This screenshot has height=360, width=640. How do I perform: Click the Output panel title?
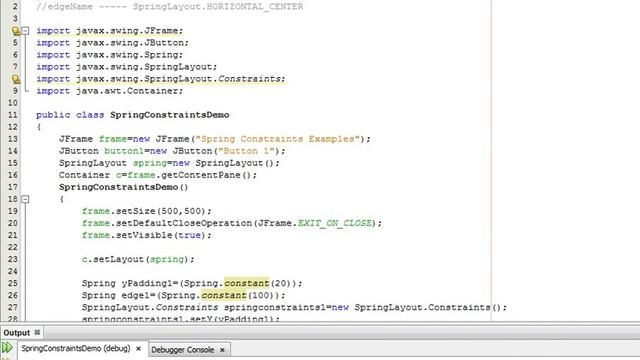17,333
